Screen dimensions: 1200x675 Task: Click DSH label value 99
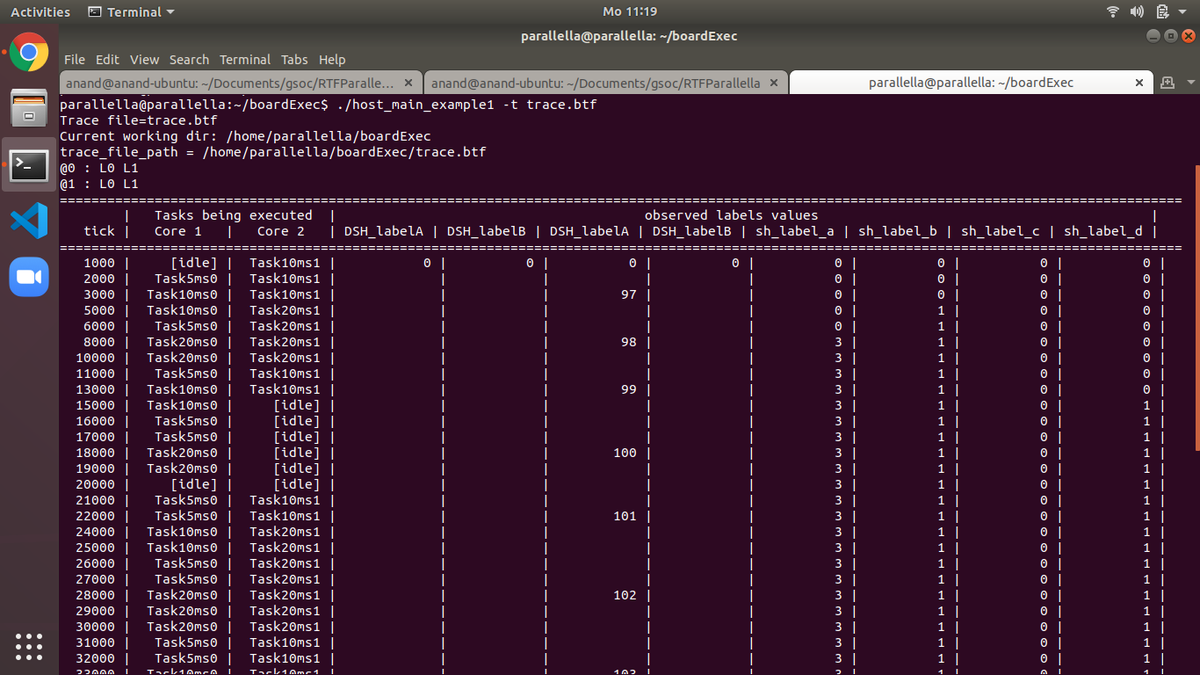click(628, 389)
